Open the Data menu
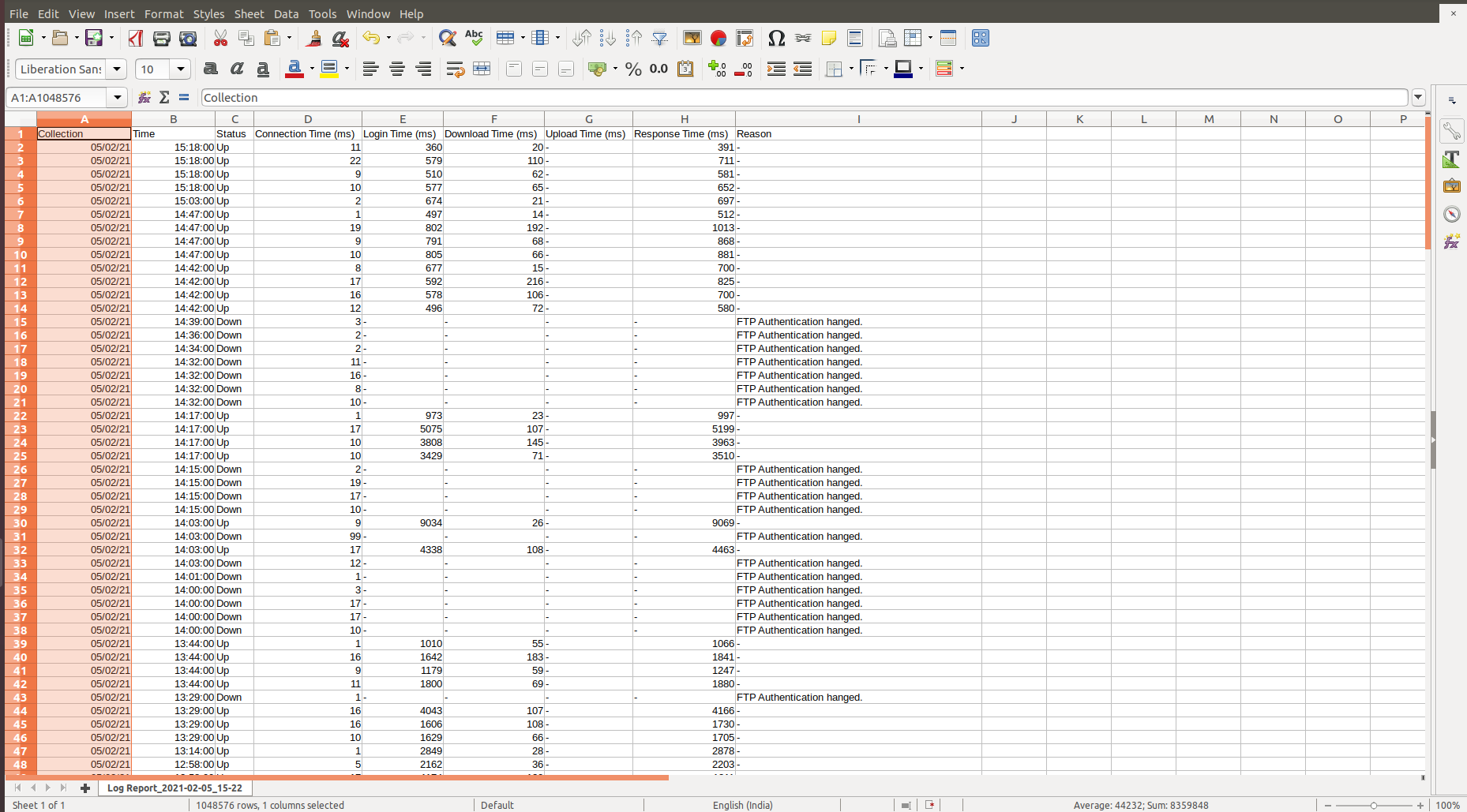Viewport: 1467px width, 812px height. click(286, 13)
